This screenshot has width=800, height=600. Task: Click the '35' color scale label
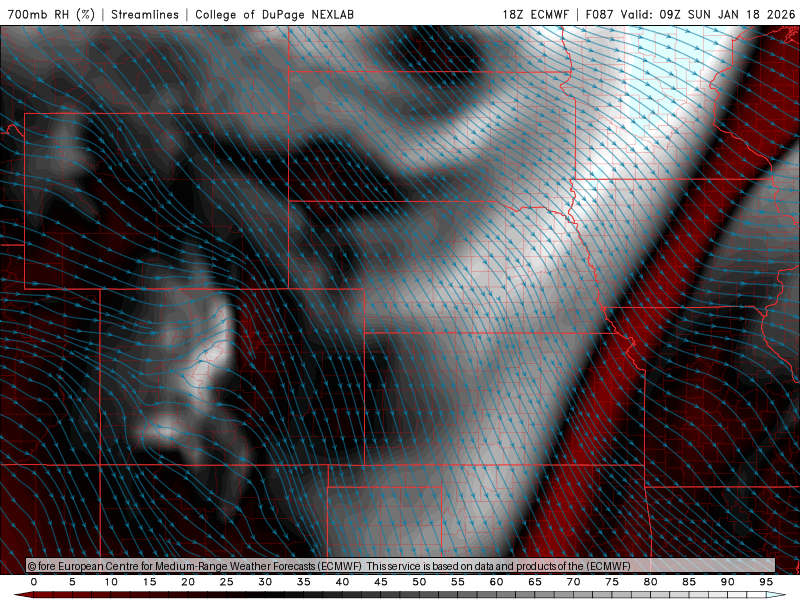click(x=304, y=582)
